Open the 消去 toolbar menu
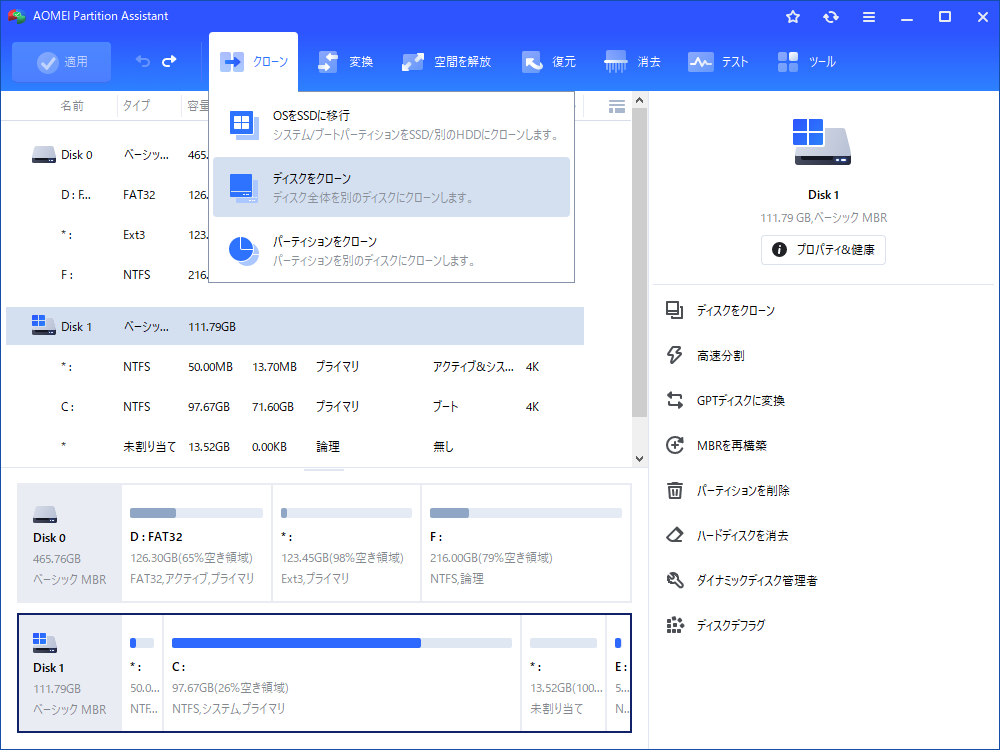Viewport: 1000px width, 750px height. [x=633, y=62]
